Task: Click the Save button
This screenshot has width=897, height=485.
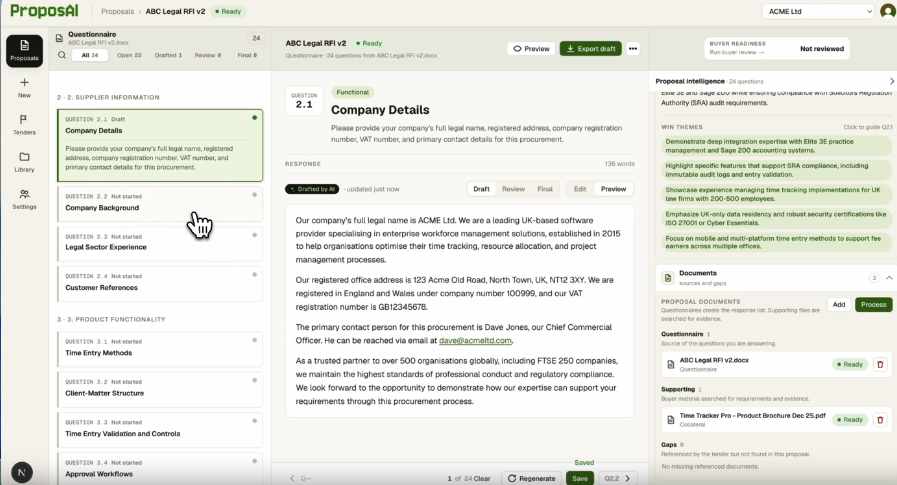Action: coord(580,478)
